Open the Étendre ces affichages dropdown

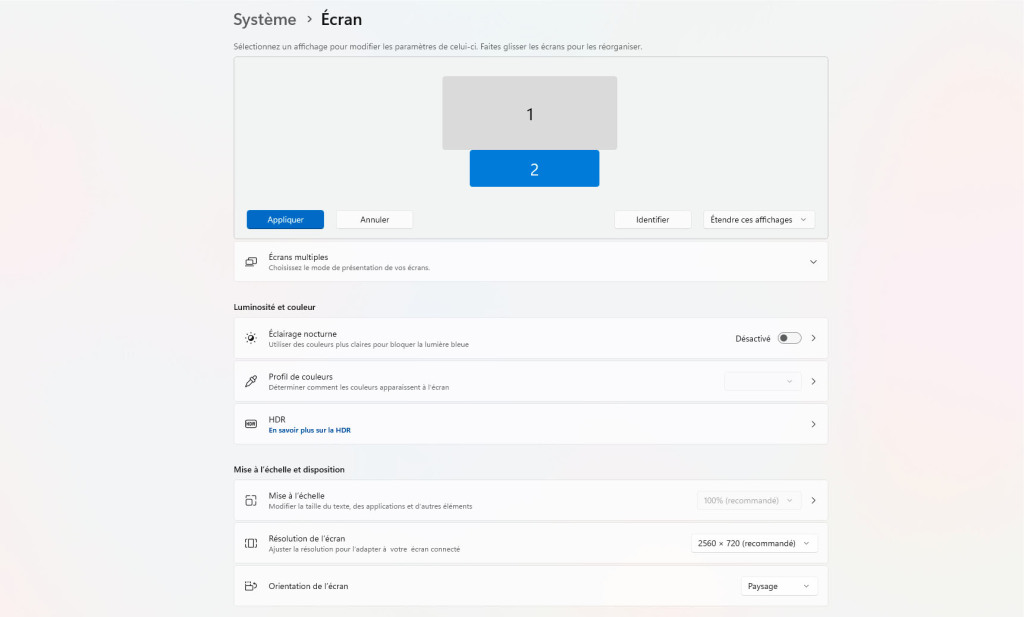click(x=759, y=219)
